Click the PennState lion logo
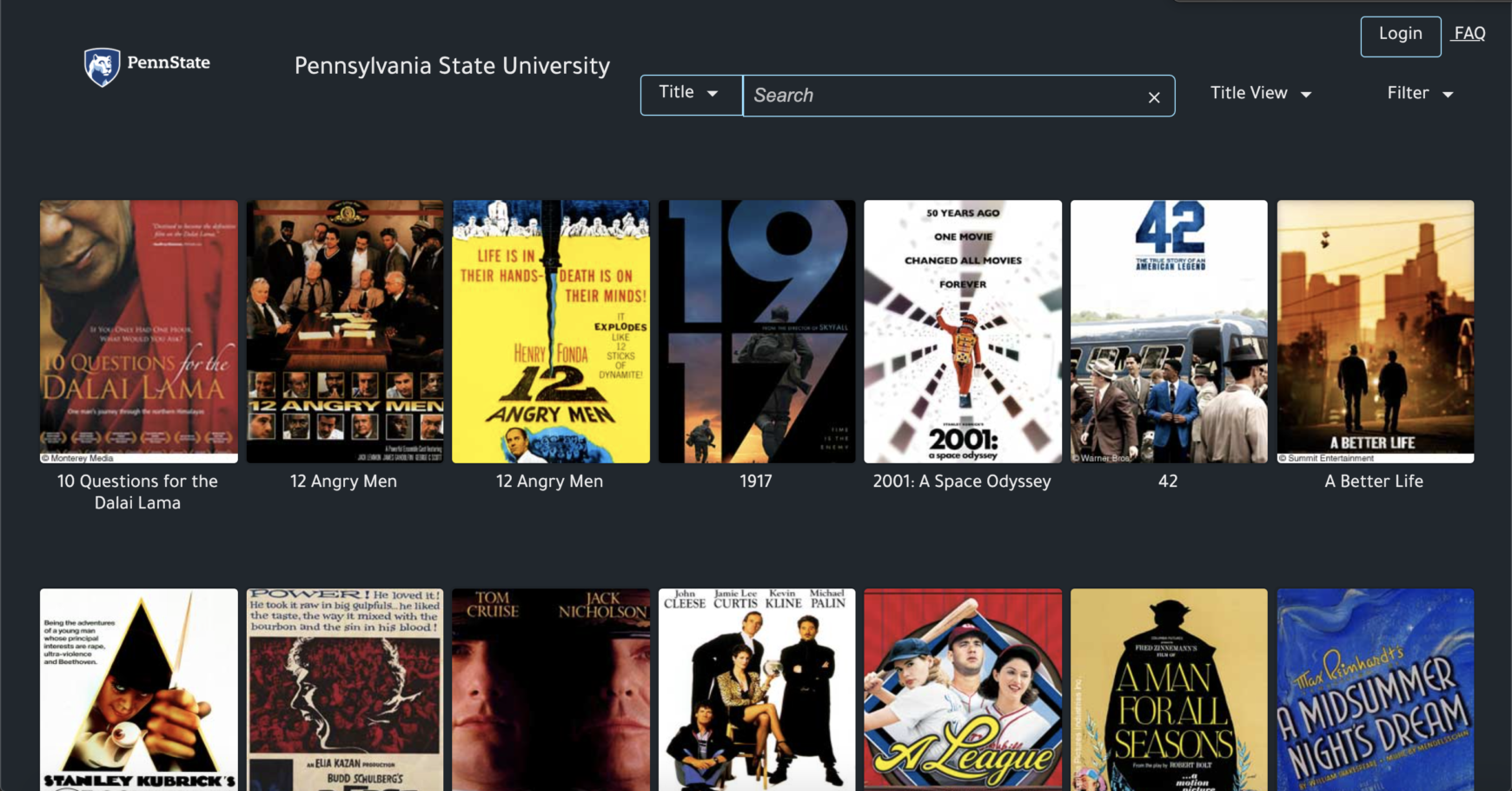The image size is (1512, 791). [102, 63]
